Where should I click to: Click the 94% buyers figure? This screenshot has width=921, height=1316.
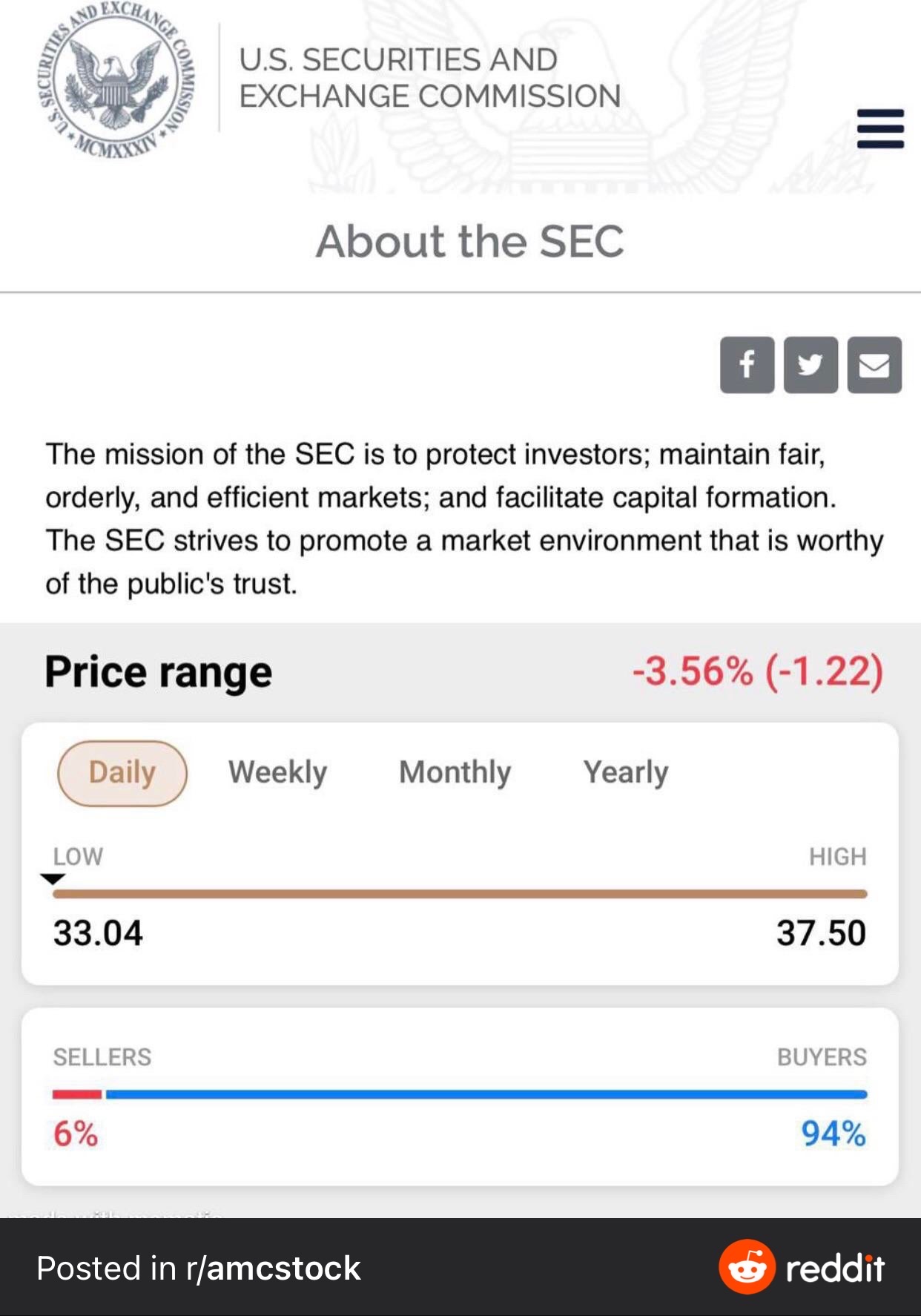[833, 1134]
